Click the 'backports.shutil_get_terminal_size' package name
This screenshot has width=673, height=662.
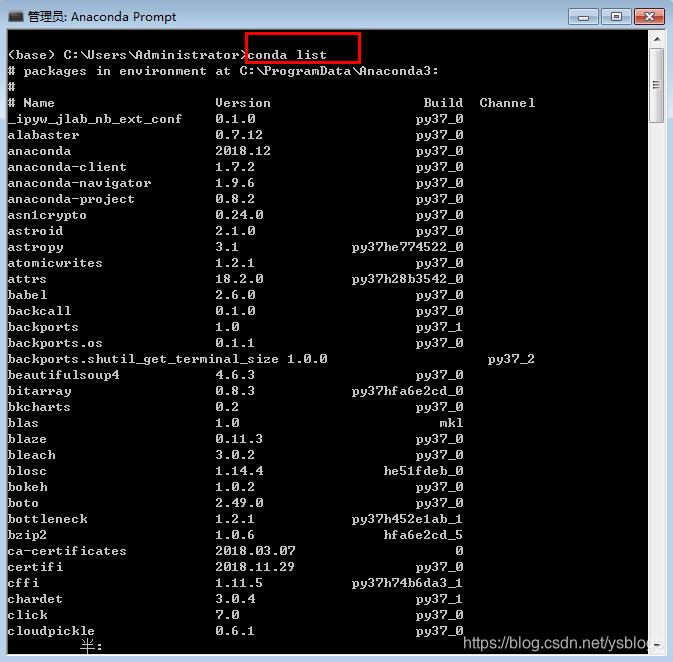coord(143,359)
